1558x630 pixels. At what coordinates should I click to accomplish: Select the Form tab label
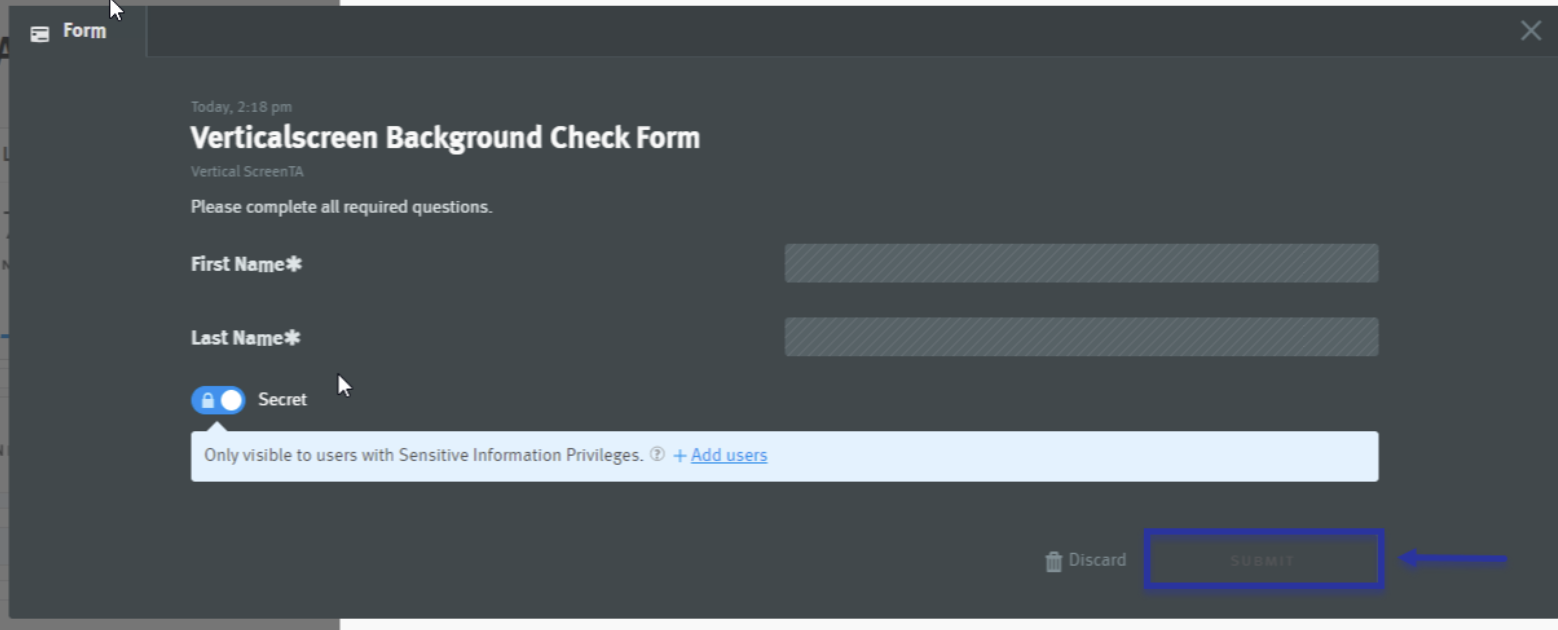84,31
